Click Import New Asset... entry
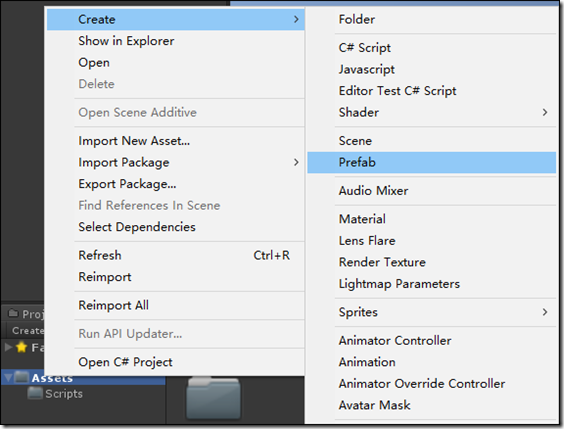 pyautogui.click(x=176, y=141)
